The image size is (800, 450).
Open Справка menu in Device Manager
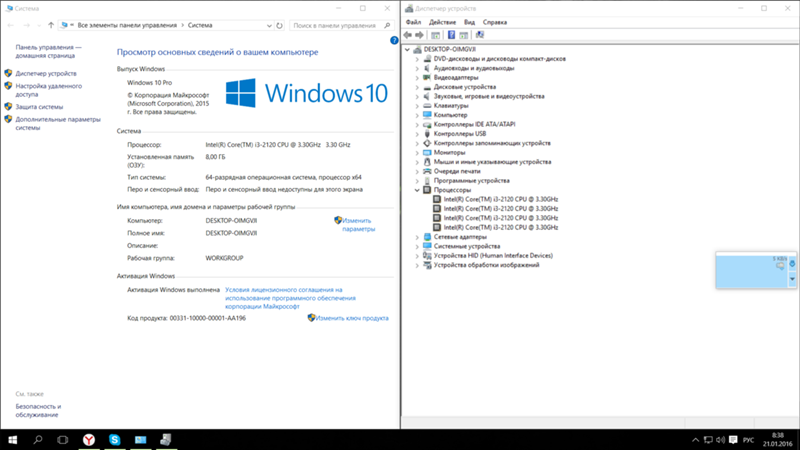coord(495,22)
